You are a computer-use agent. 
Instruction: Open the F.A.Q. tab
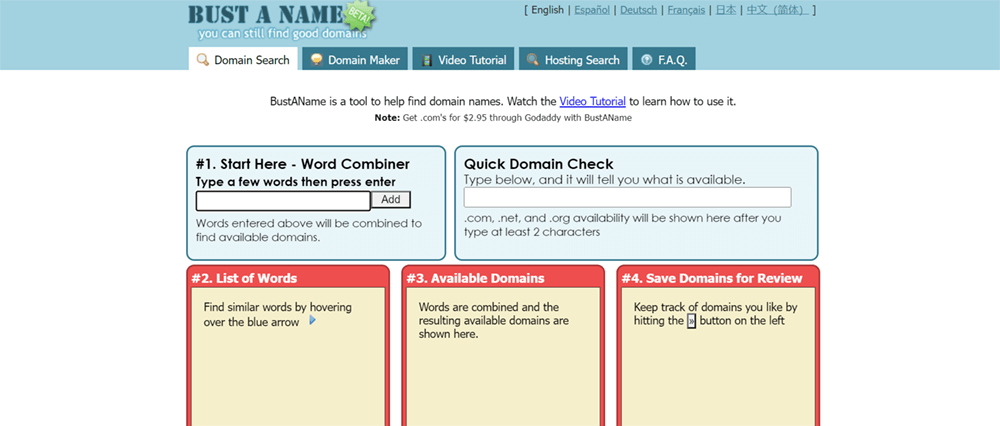coord(663,59)
